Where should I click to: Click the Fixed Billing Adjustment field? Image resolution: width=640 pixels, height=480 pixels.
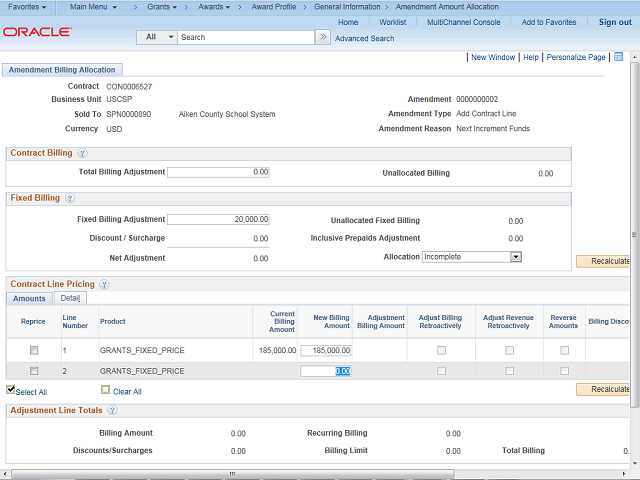point(219,220)
